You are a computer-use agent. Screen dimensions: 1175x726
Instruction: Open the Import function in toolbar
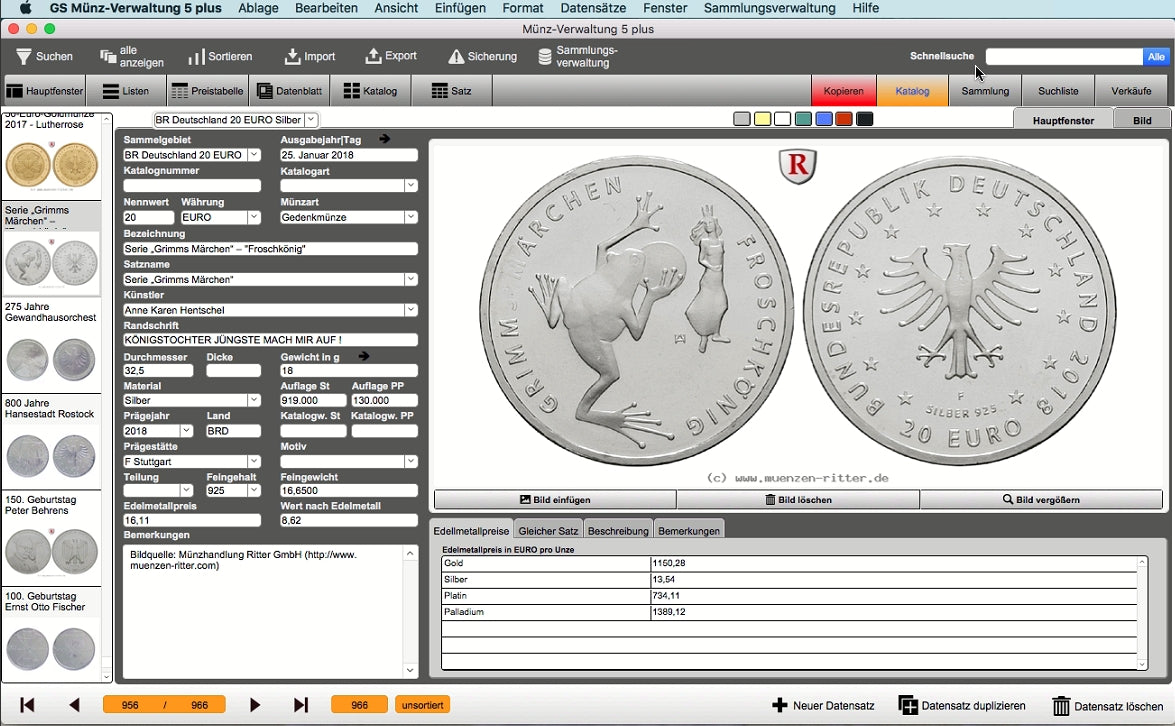pos(292,57)
